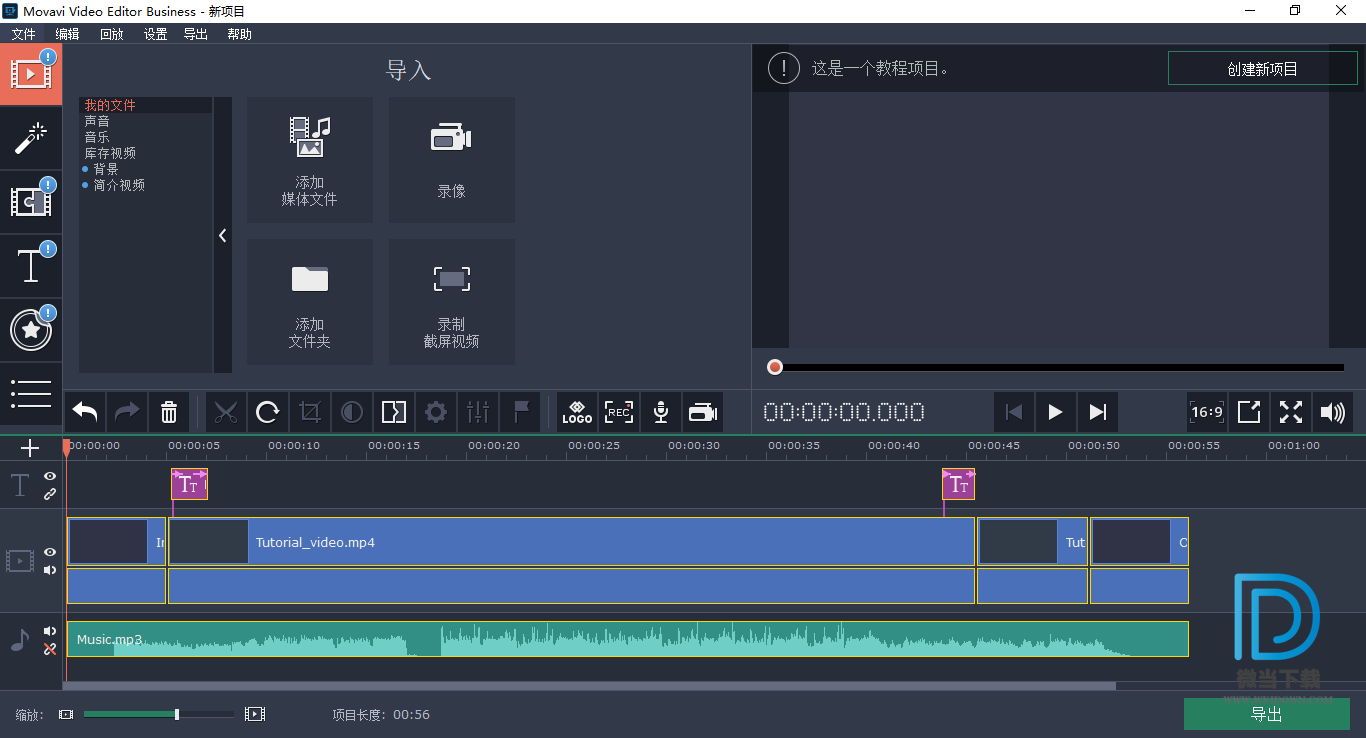The height and width of the screenshot is (738, 1366).
Task: Click 添加文件夹 tile
Action: click(x=310, y=302)
